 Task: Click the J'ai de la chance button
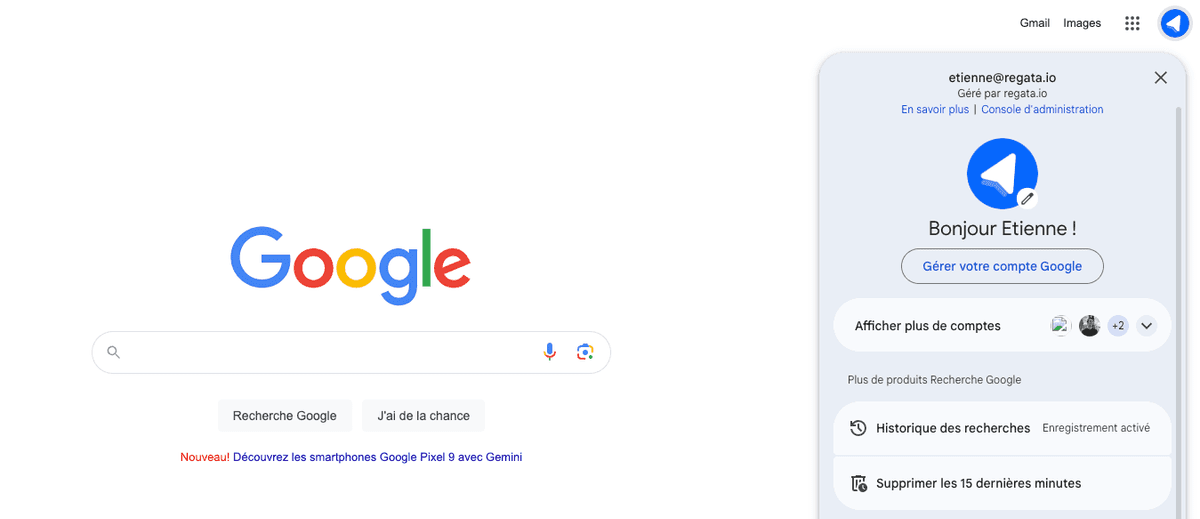click(423, 416)
